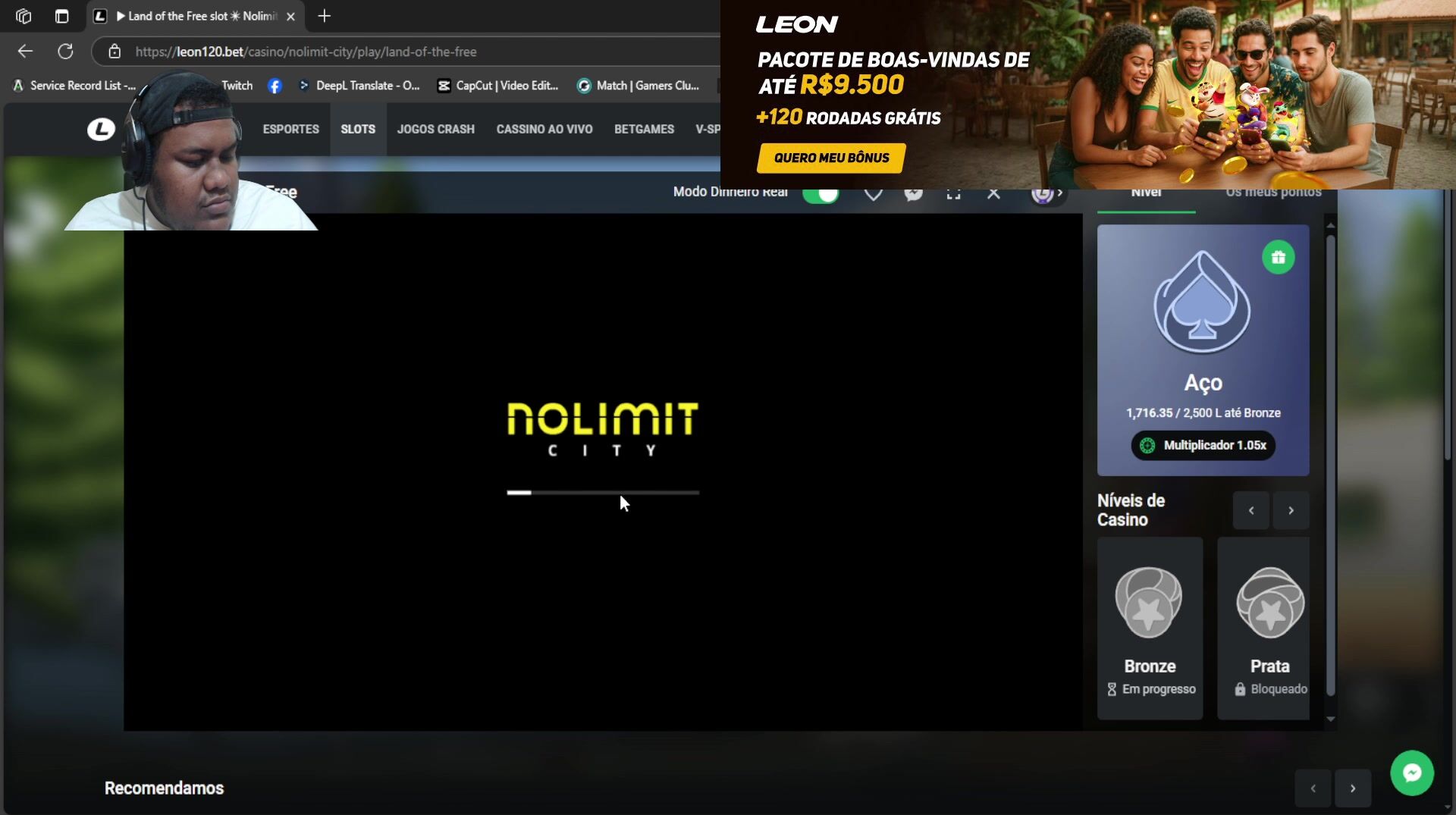Click the Leon logo icon in the site header

[x=101, y=130]
